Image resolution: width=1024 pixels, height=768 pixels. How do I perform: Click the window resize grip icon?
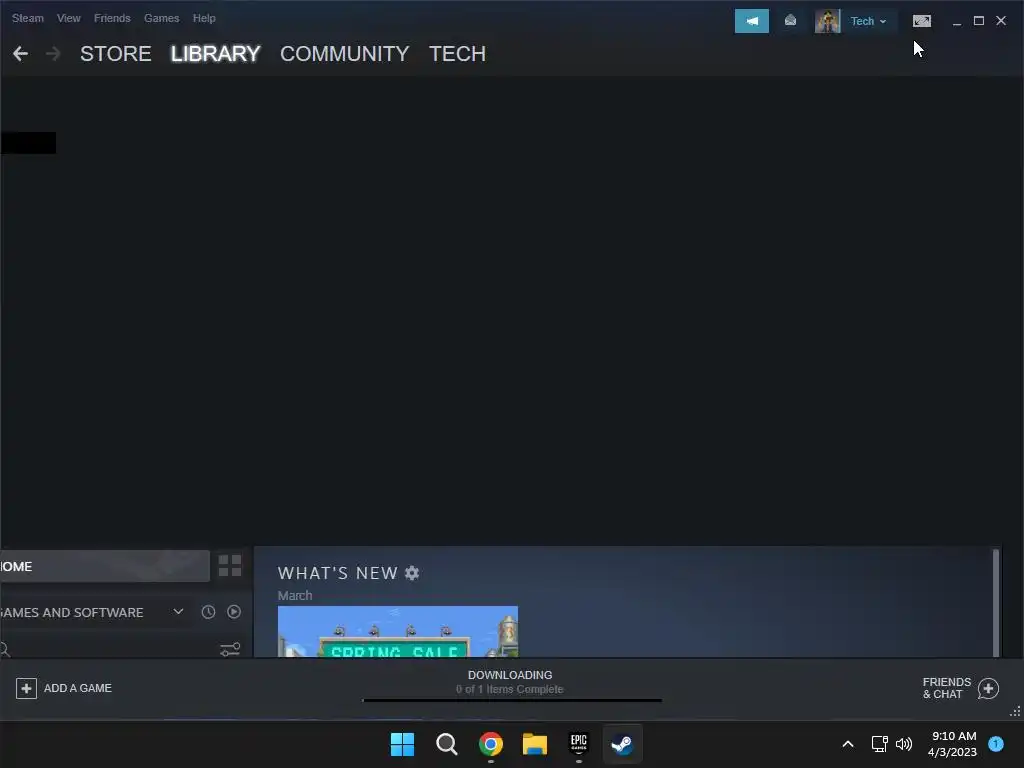[x=1015, y=711]
